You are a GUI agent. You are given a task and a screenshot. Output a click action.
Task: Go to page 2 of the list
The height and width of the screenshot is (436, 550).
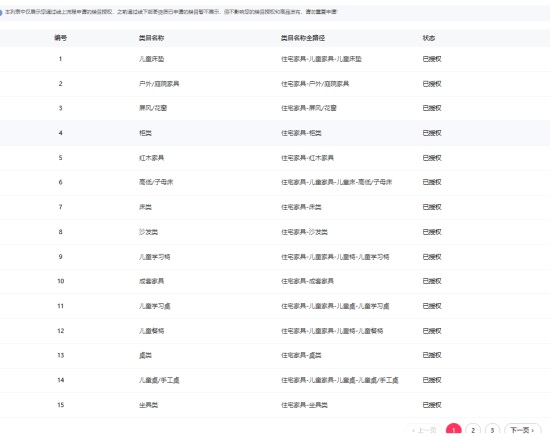click(473, 430)
